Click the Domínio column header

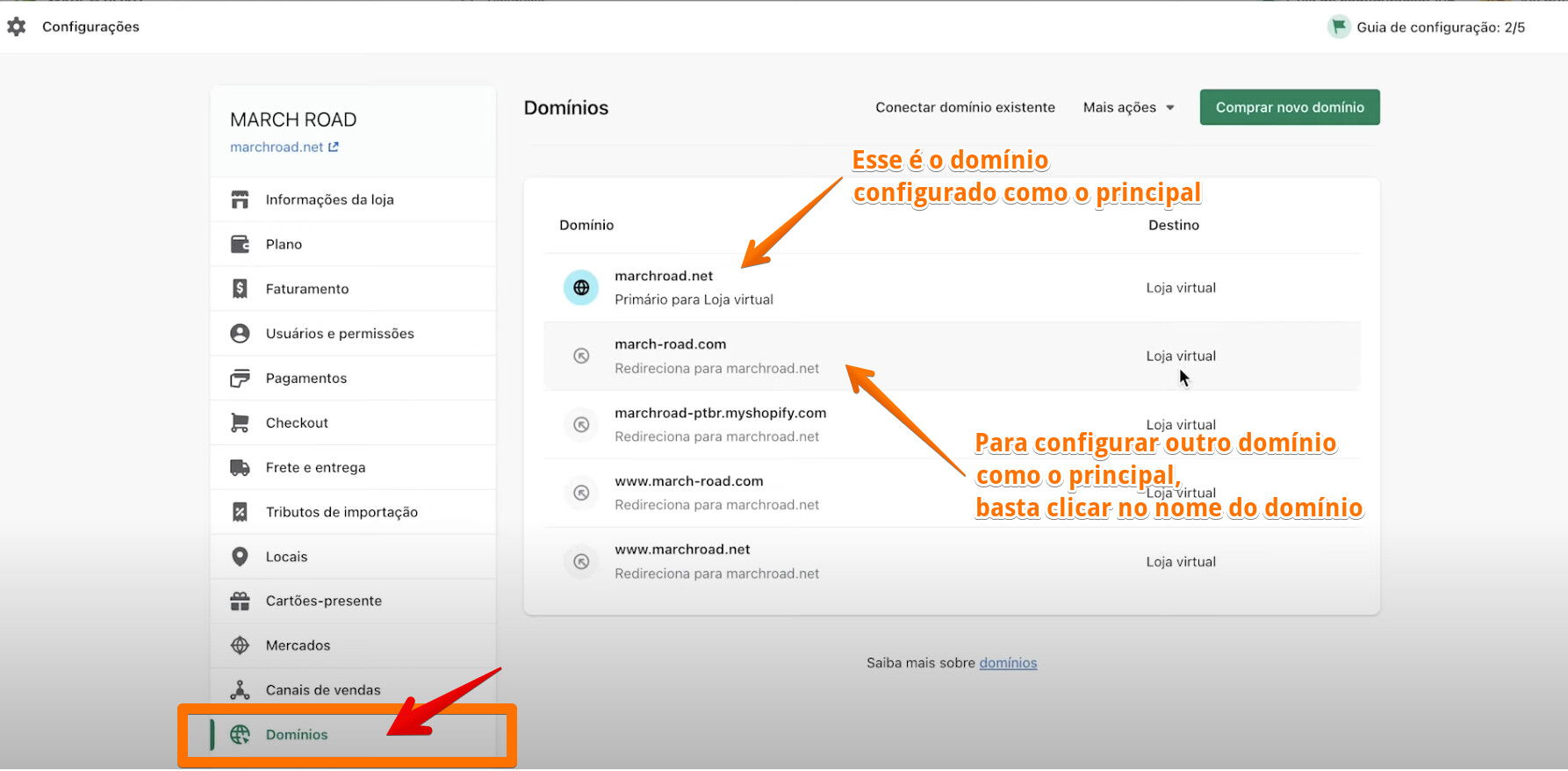pyautogui.click(x=586, y=226)
